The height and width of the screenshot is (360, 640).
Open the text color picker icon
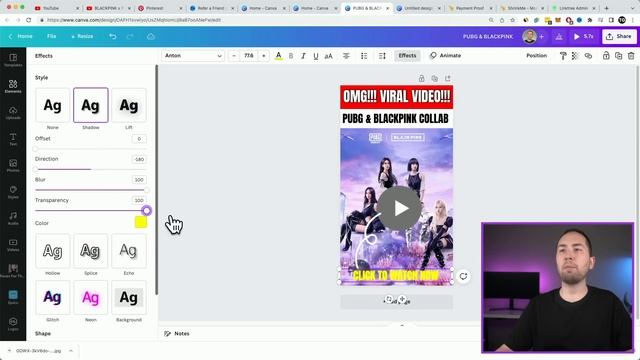278,56
